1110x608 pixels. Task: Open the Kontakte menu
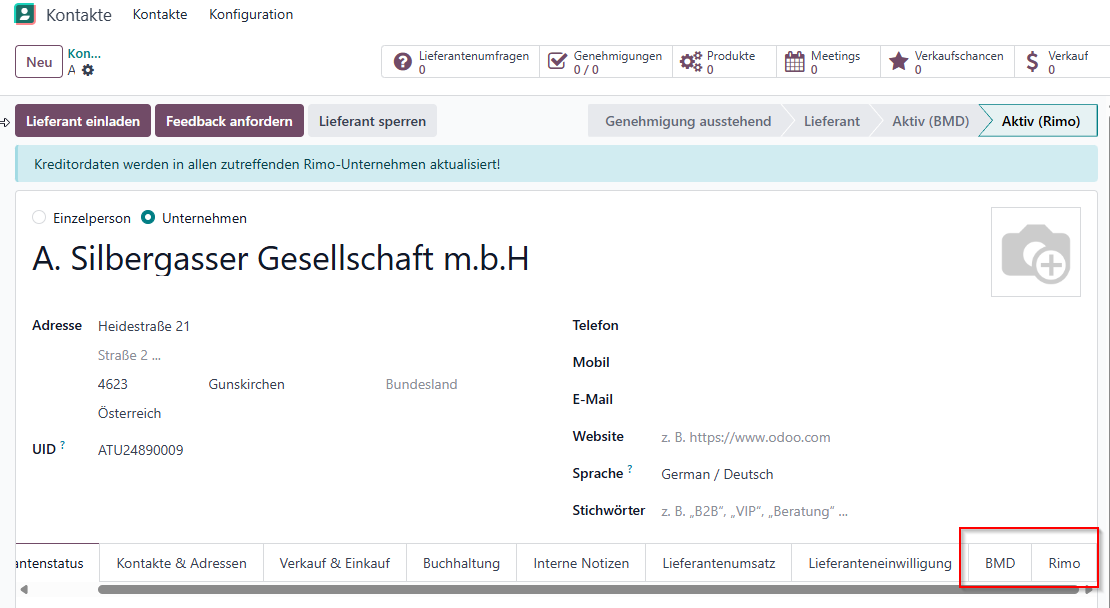160,14
